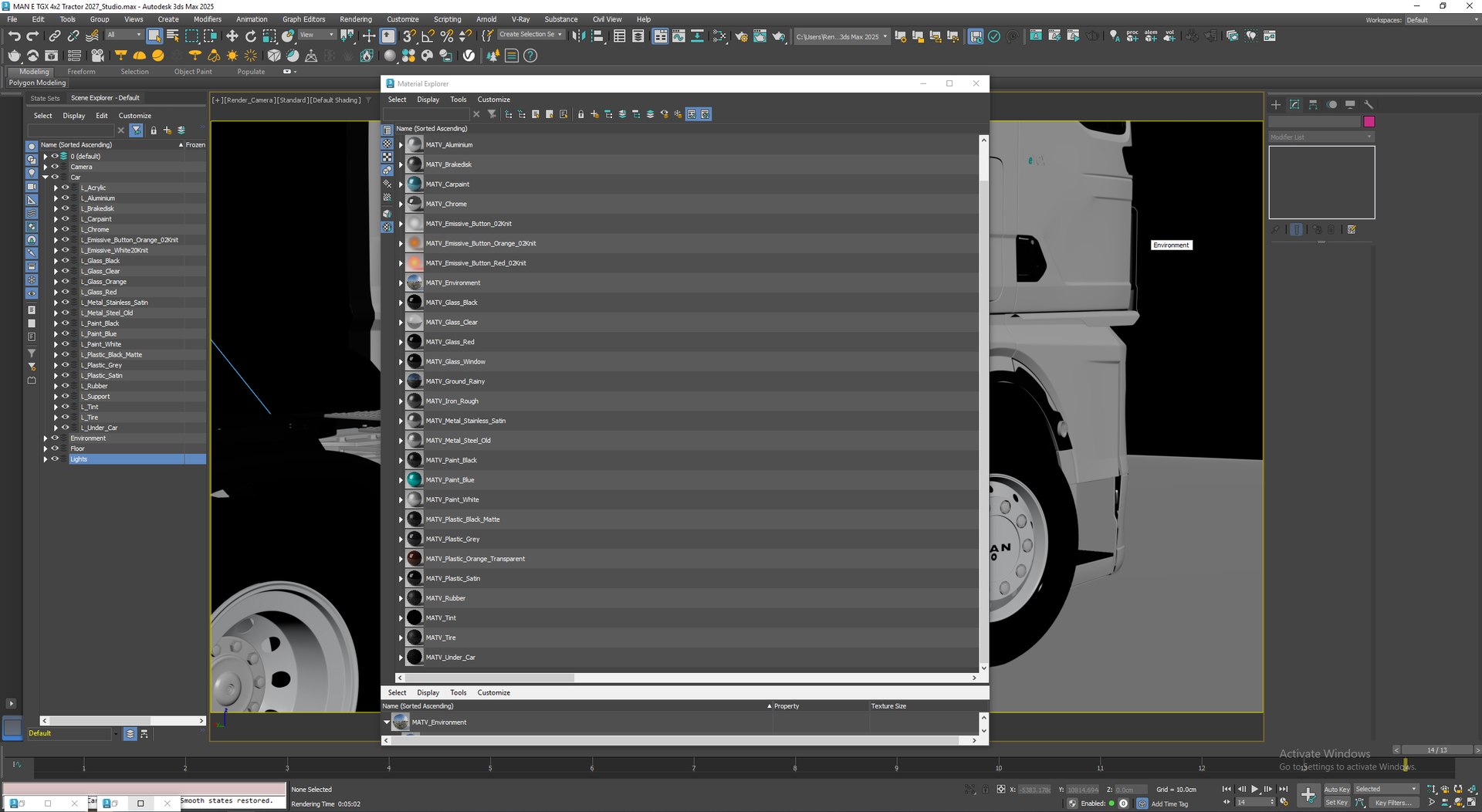Open the Modifier List dropdown
The width and height of the screenshot is (1482, 812).
(1321, 137)
